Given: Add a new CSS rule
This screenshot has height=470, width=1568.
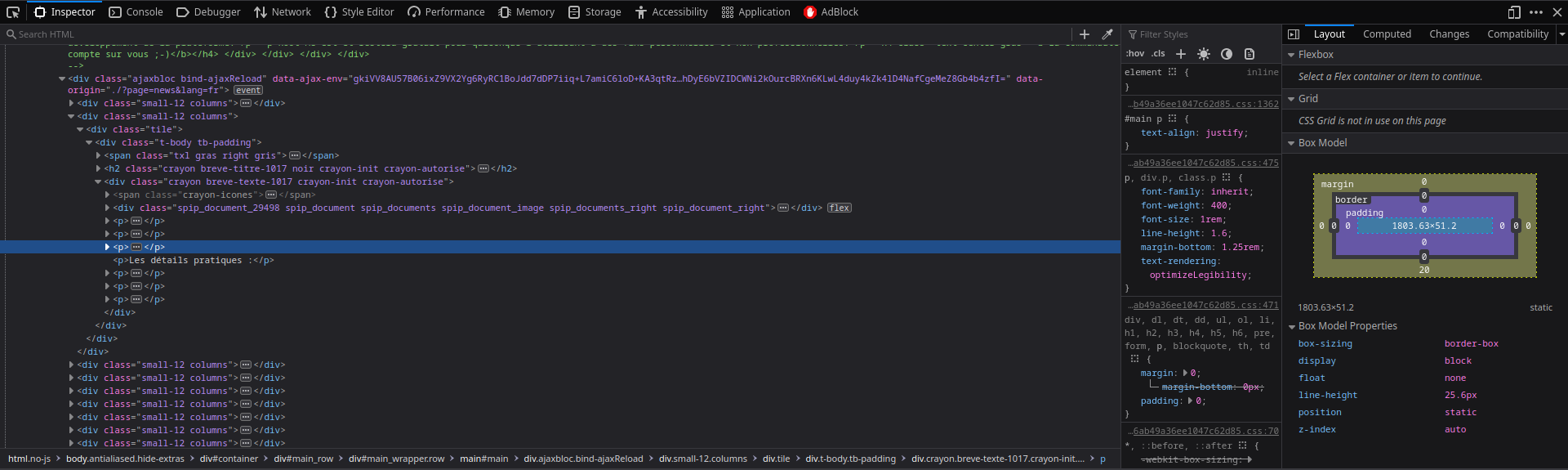Looking at the screenshot, I should [x=1181, y=54].
